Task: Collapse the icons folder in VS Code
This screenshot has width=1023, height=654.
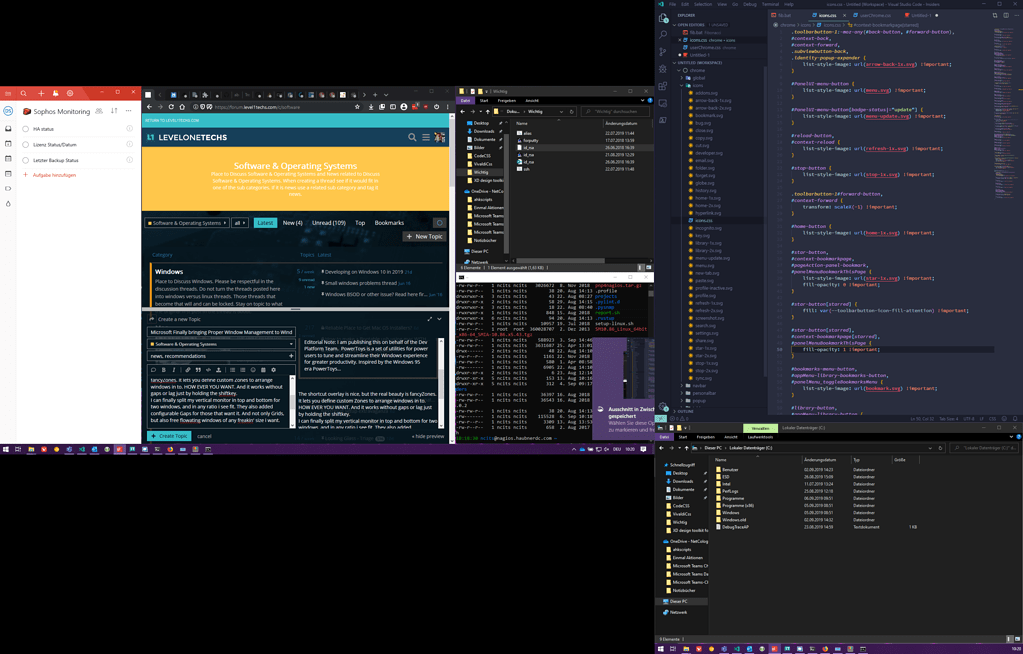Action: point(698,86)
